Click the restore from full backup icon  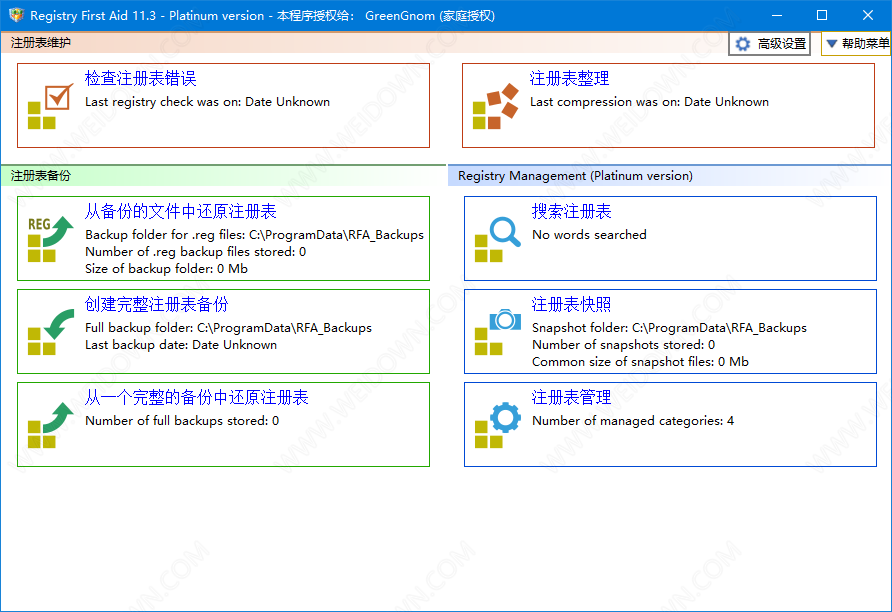(x=51, y=425)
